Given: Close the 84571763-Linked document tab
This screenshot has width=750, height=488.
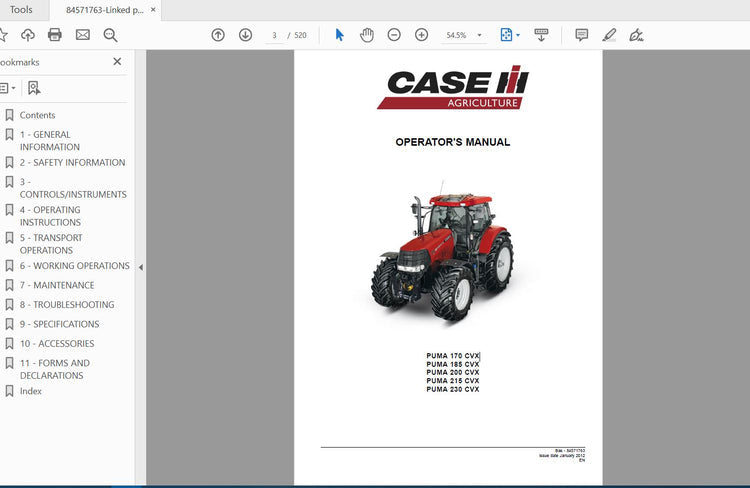Looking at the screenshot, I should [153, 10].
